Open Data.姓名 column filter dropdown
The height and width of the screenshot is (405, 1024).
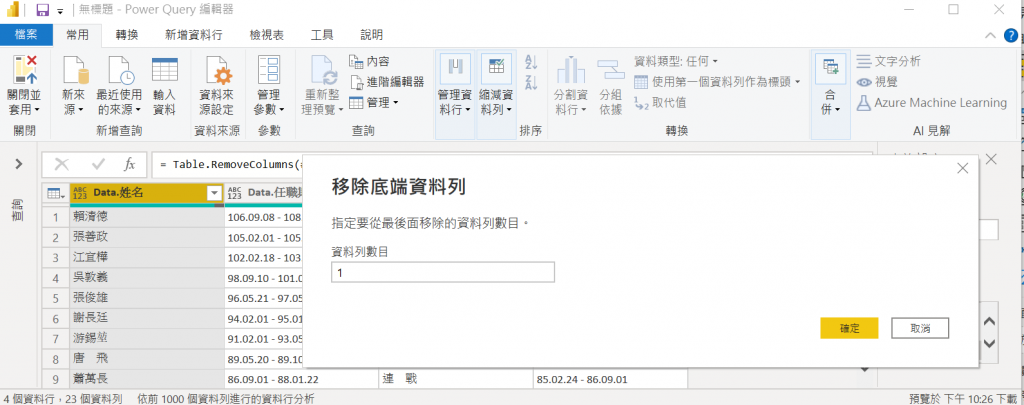coord(214,193)
